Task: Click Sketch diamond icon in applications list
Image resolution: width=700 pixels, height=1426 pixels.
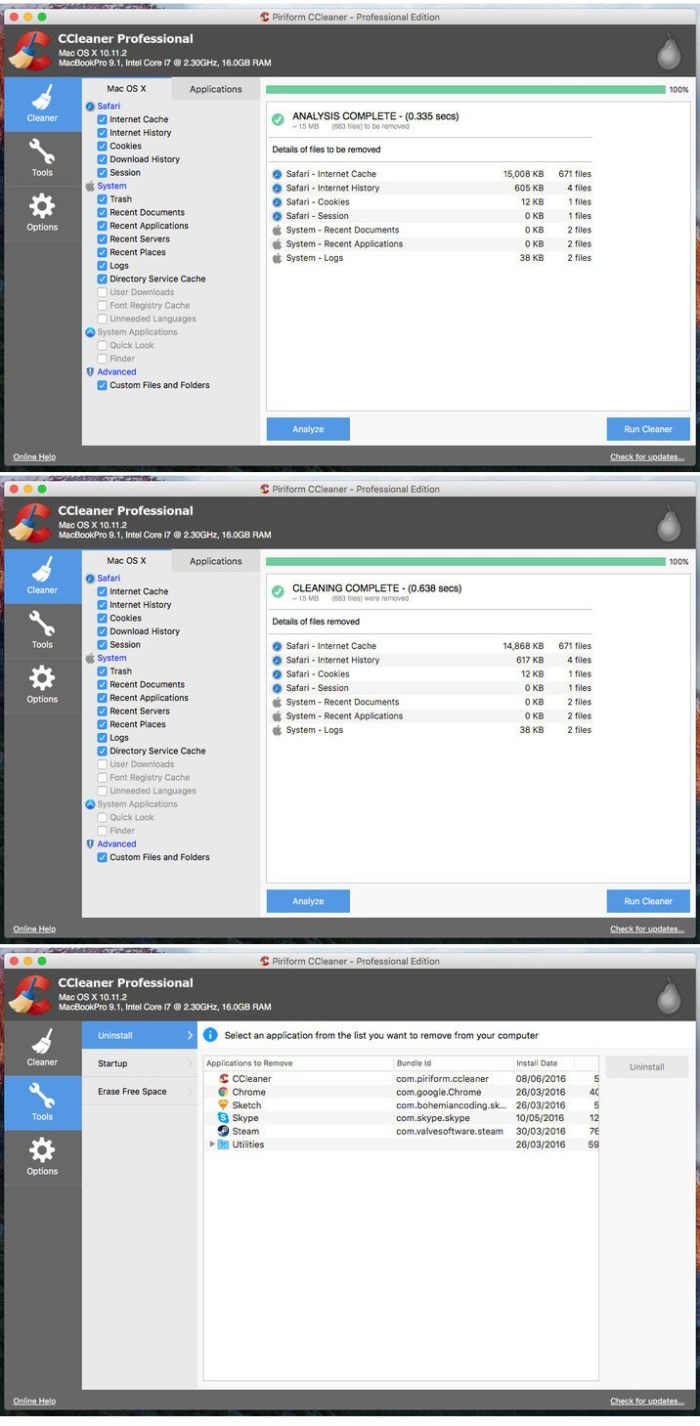Action: [224, 1105]
